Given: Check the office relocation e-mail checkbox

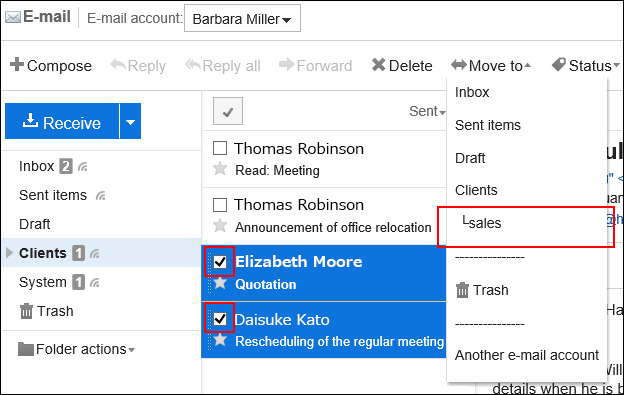Looking at the screenshot, I should point(220,205).
